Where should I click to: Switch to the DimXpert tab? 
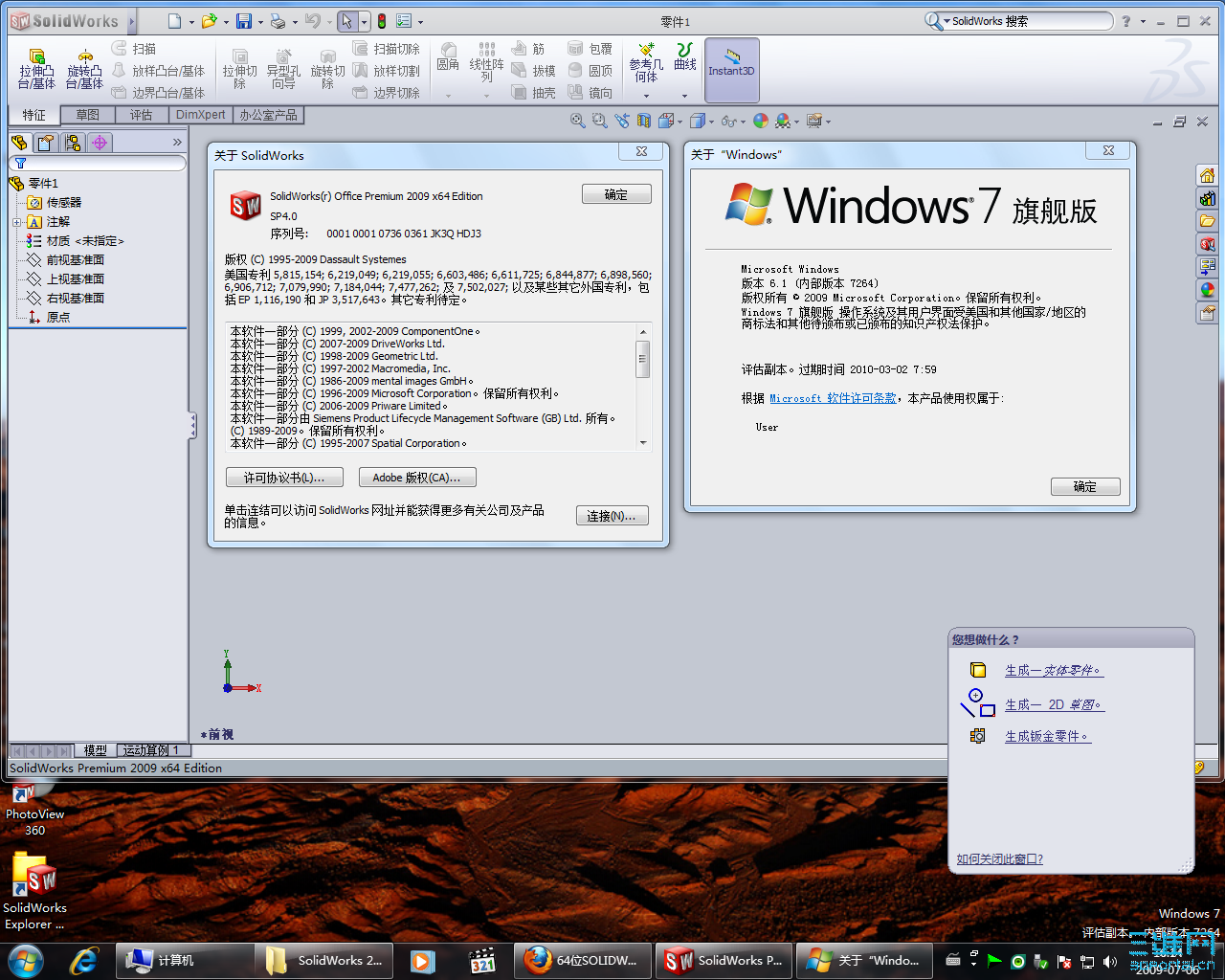click(x=201, y=115)
